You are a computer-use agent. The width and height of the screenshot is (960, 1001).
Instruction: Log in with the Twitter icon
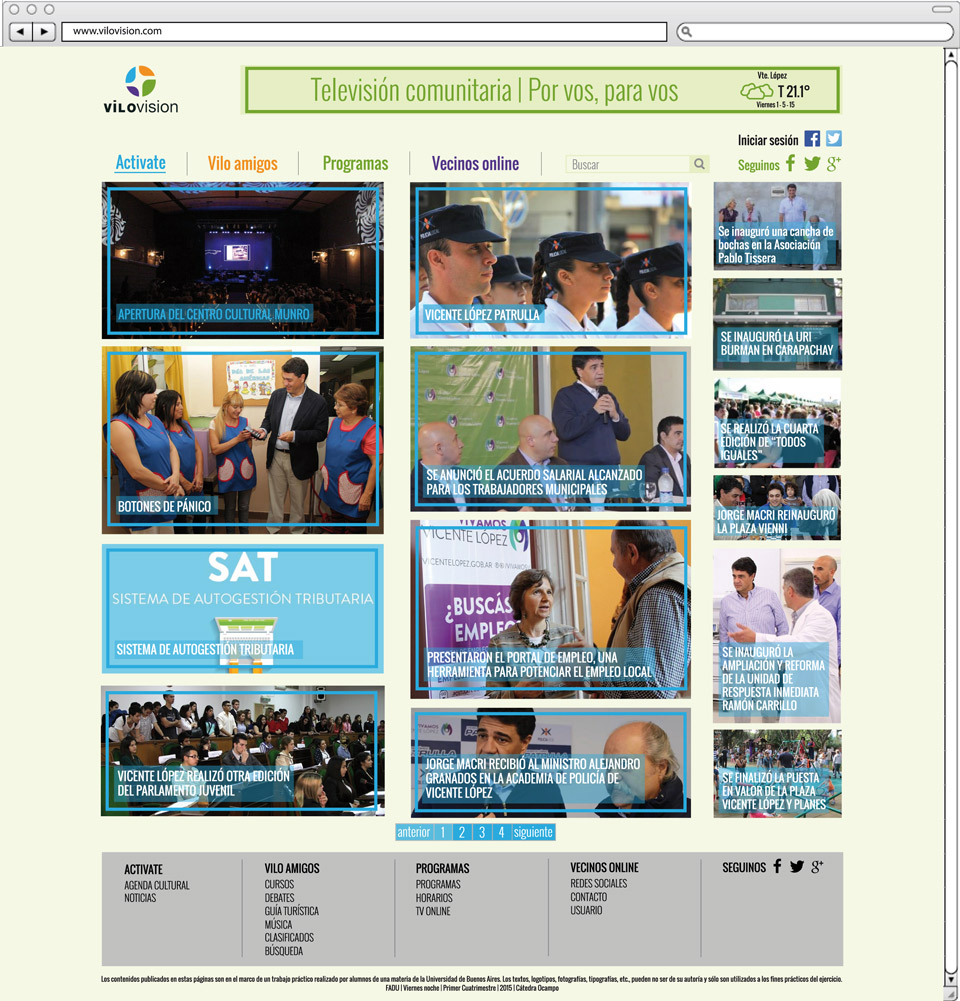[833, 140]
